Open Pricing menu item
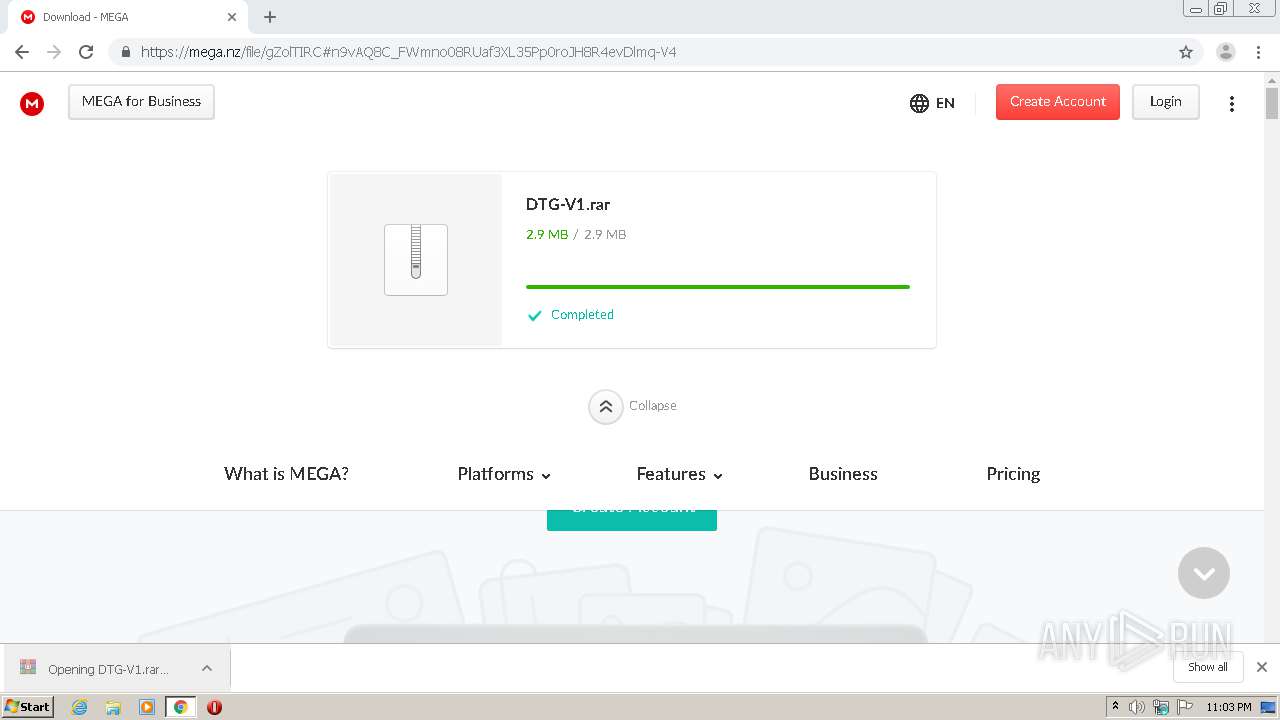 (1013, 474)
